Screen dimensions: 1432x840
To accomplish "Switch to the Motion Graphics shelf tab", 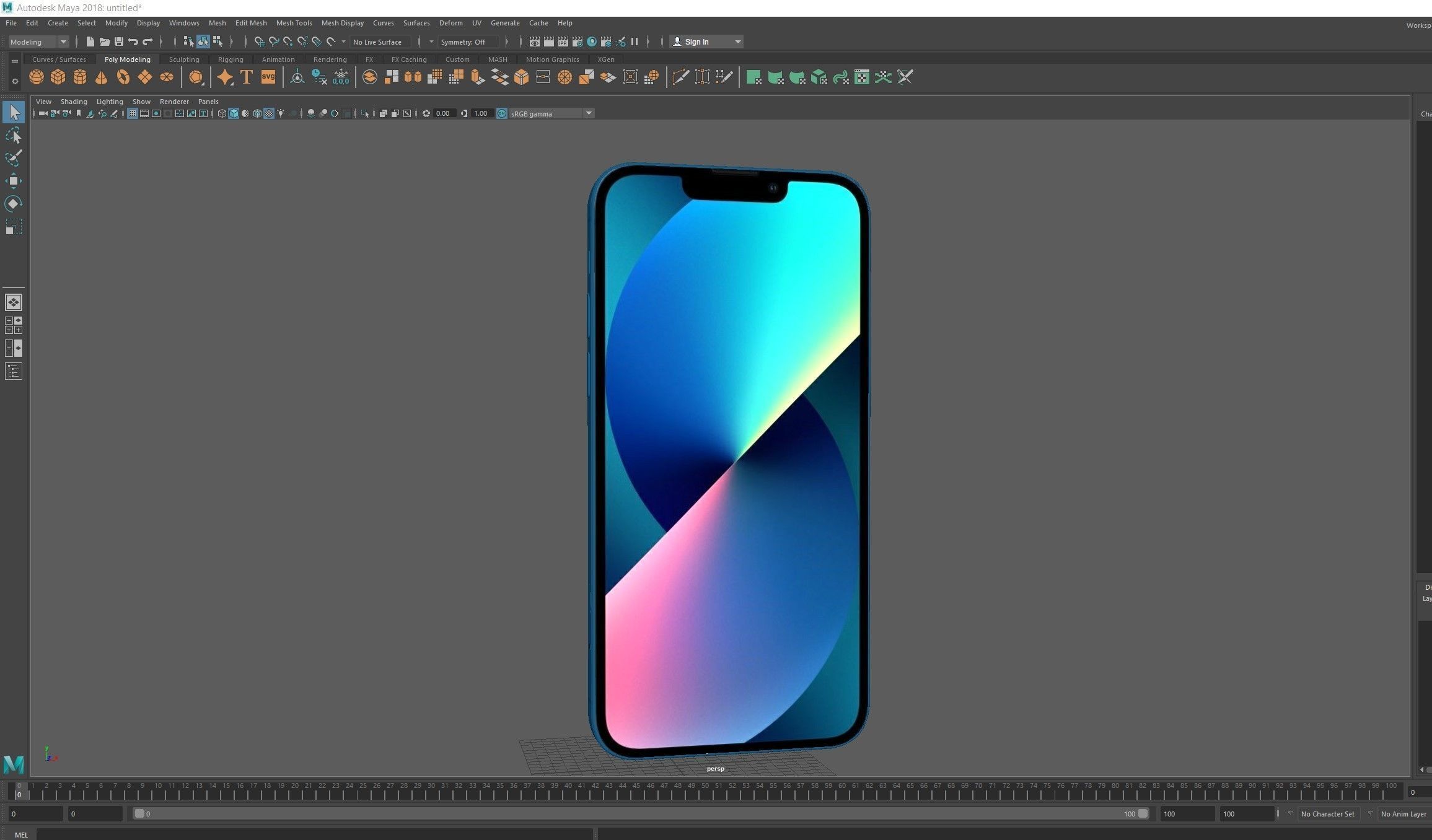I will click(553, 59).
